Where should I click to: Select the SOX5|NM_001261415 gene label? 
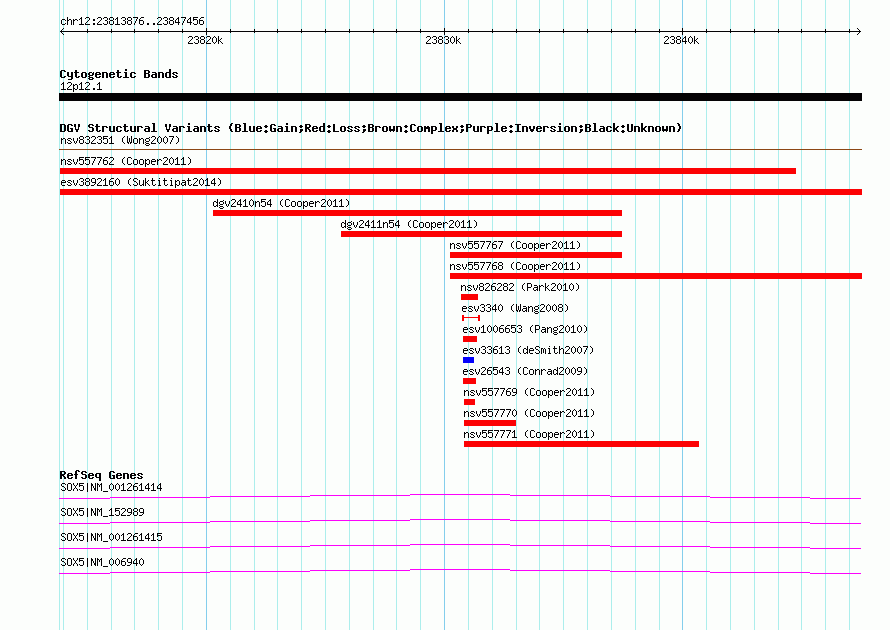point(111,537)
